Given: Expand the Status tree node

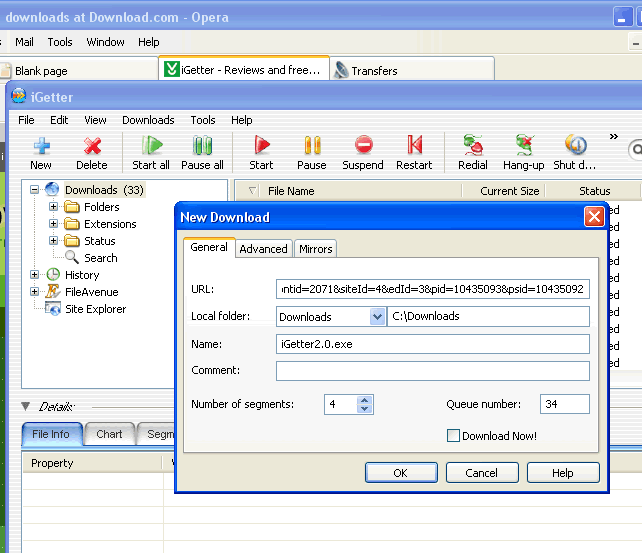Looking at the screenshot, I should point(53,240).
